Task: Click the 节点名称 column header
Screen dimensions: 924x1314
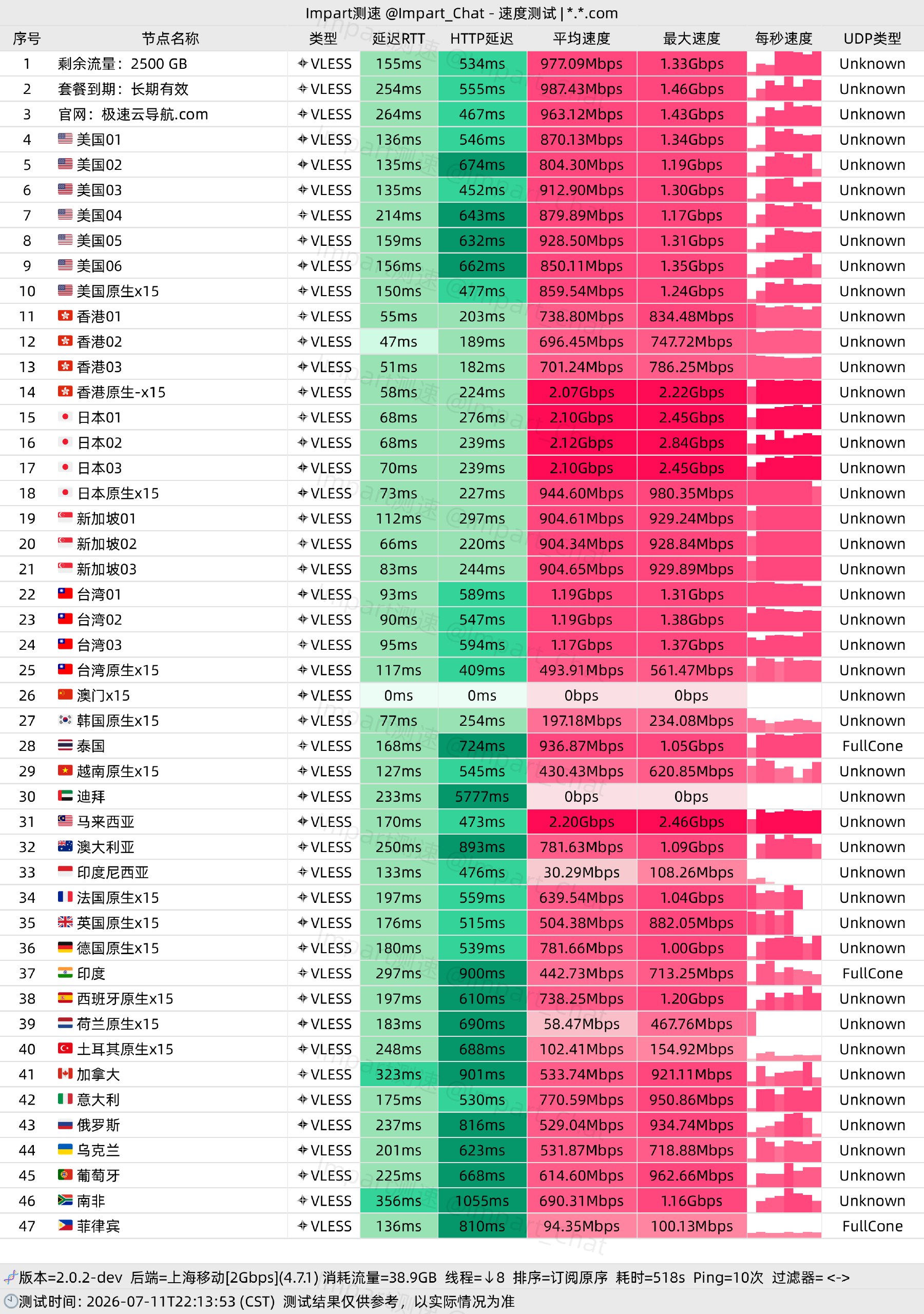Action: point(170,38)
